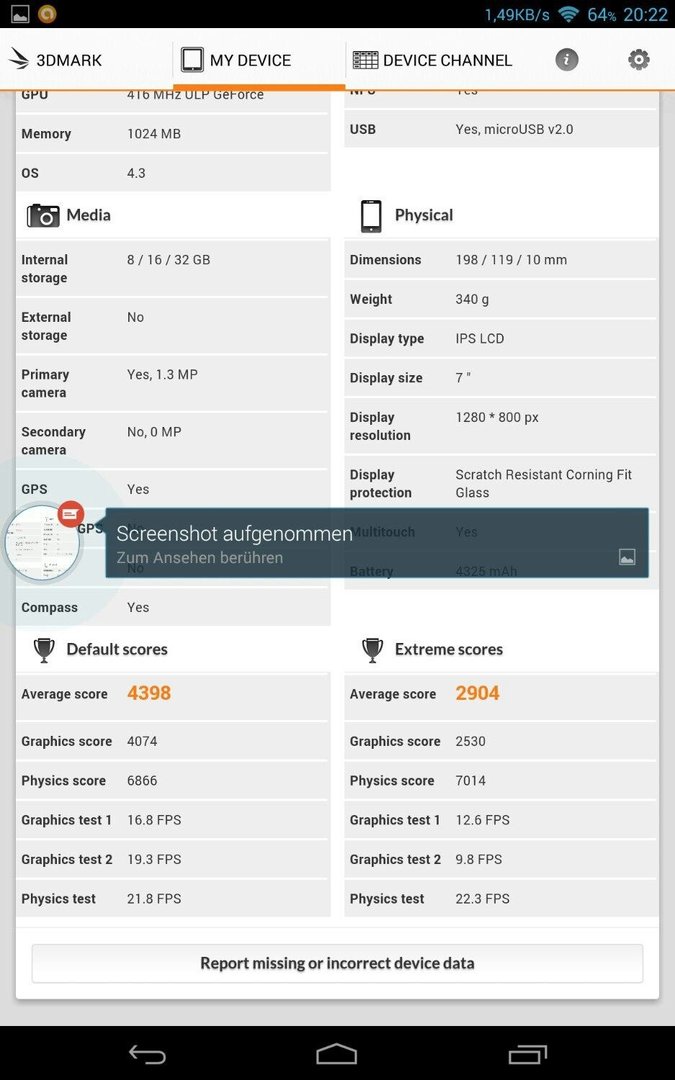Tap the phone icon beside Physical
Image resolution: width=675 pixels, height=1080 pixels.
click(x=371, y=216)
